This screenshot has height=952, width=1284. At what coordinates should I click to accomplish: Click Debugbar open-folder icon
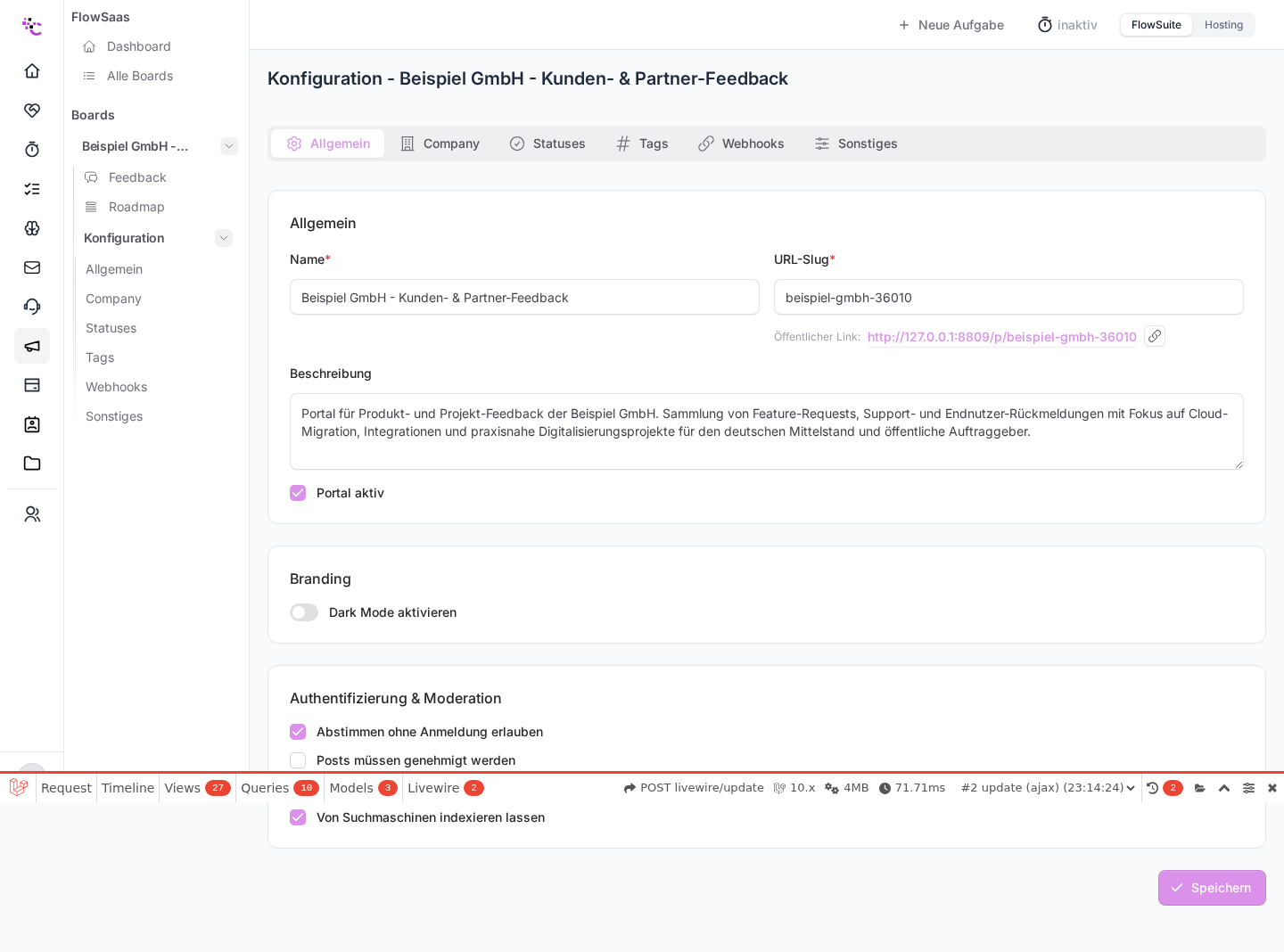(1200, 788)
